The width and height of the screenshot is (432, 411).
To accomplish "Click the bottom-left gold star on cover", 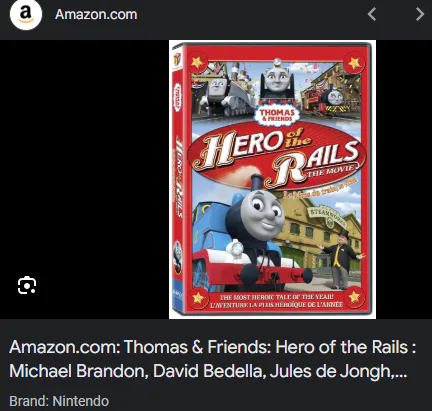I will 197,298.
